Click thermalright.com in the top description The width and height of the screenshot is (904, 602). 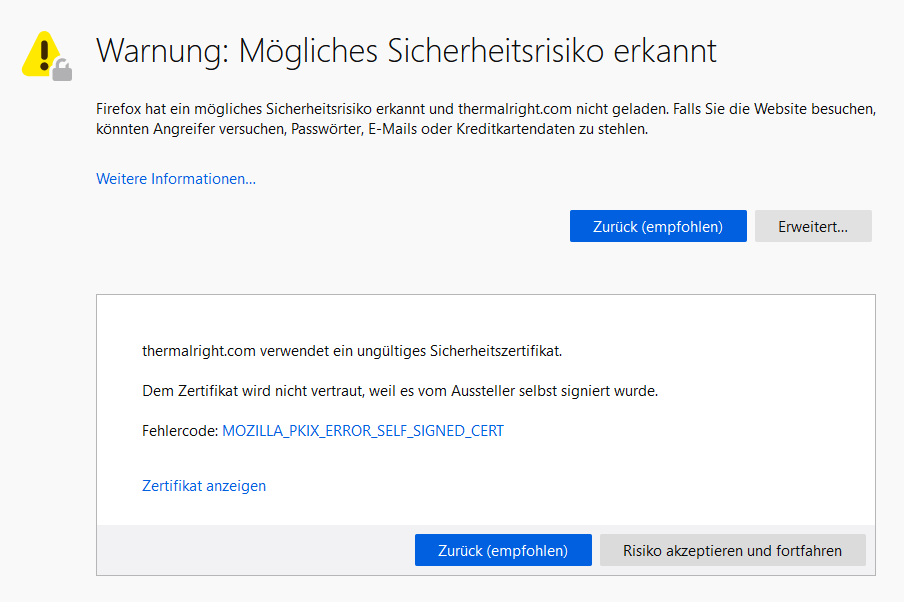tap(512, 108)
